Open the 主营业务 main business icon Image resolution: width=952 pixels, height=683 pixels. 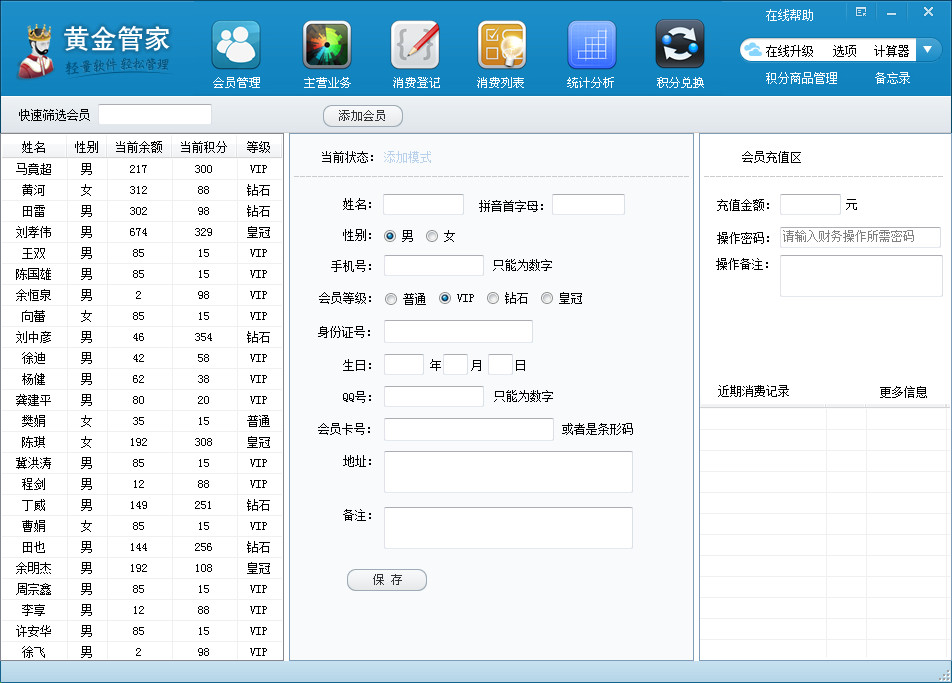click(327, 45)
